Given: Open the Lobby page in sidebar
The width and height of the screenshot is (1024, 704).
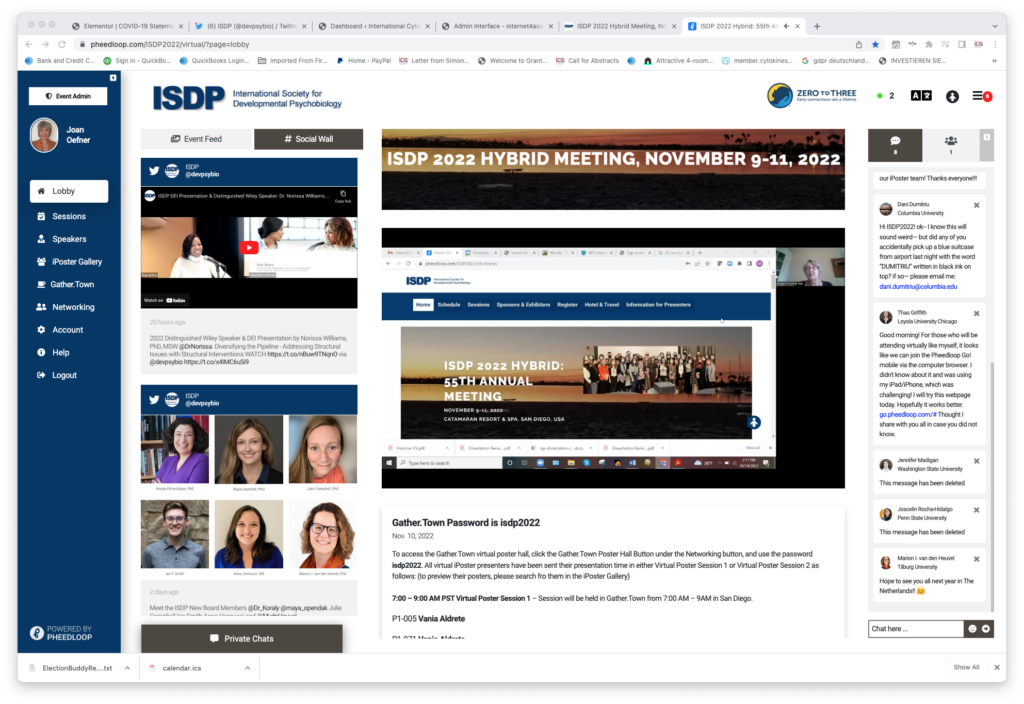Looking at the screenshot, I should (x=69, y=191).
